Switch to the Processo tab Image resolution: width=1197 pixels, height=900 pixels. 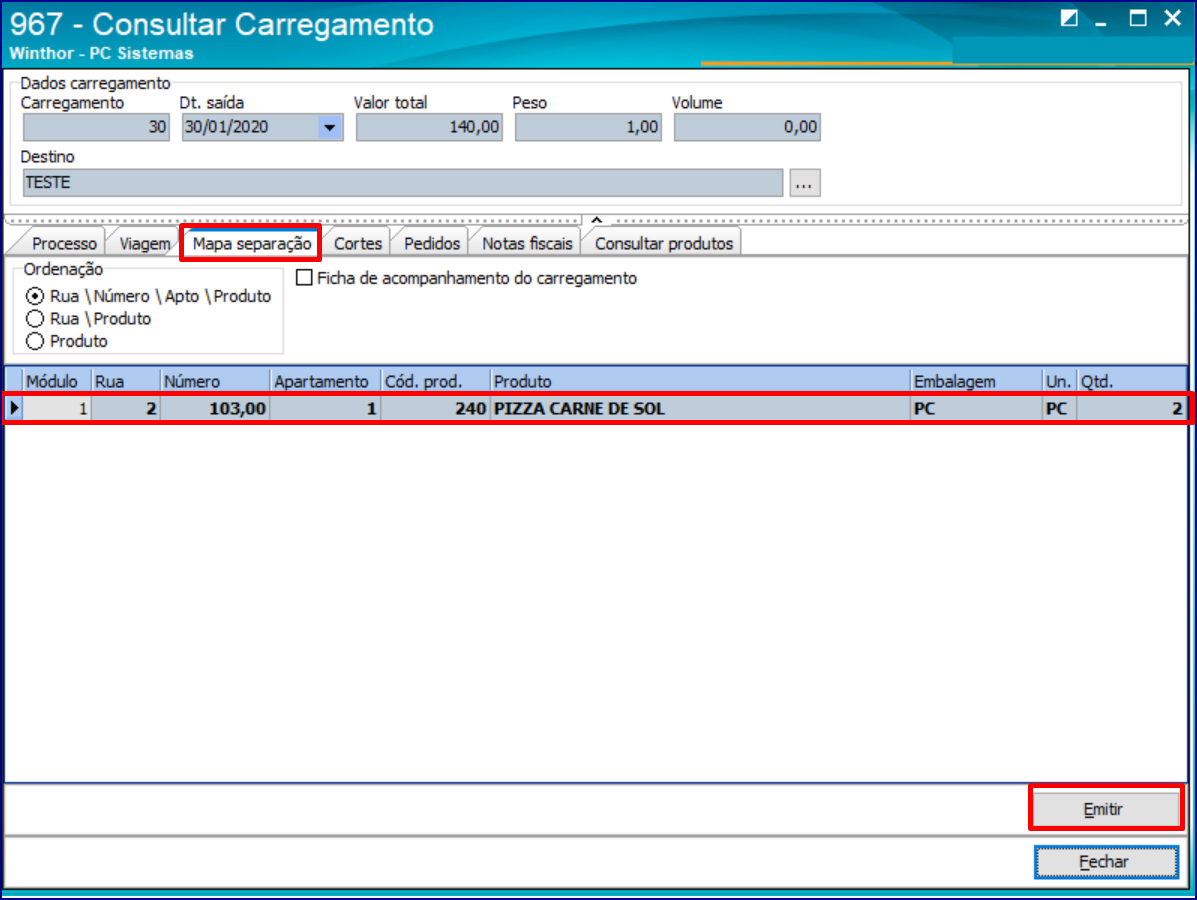pos(63,244)
